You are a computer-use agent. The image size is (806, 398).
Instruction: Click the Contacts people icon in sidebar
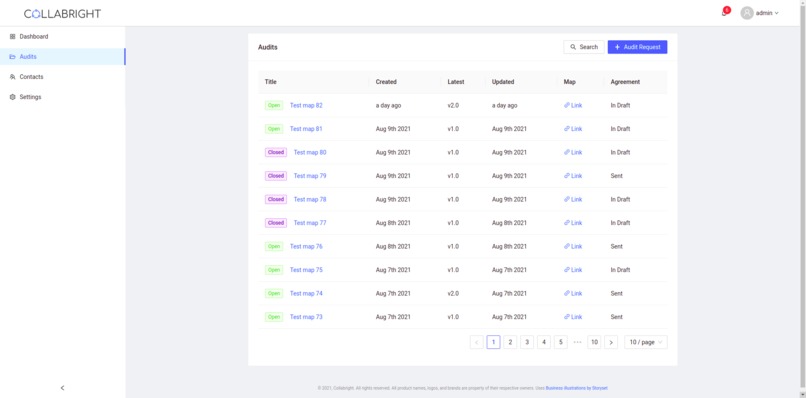pyautogui.click(x=13, y=77)
